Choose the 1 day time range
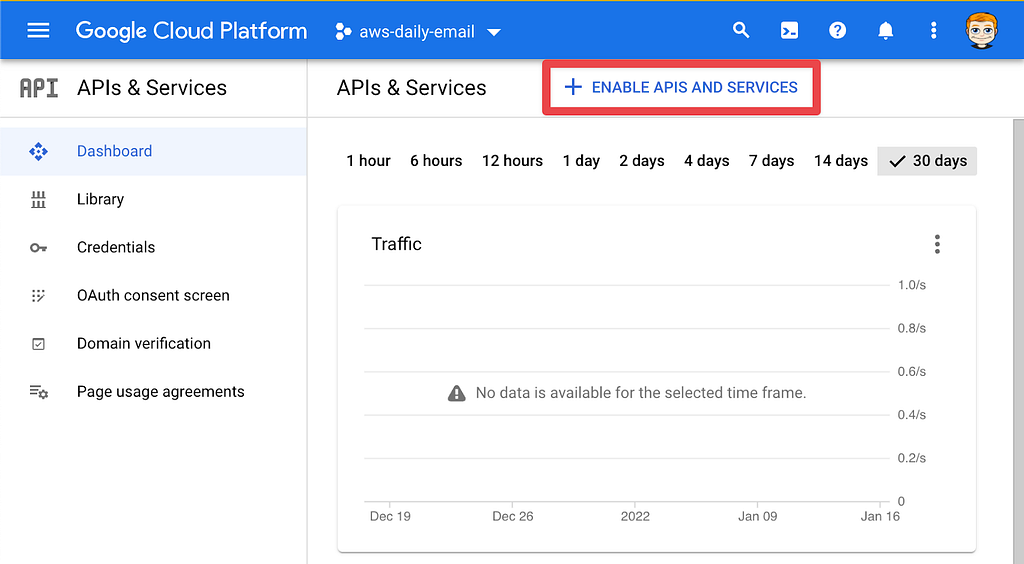This screenshot has height=564, width=1024. (x=581, y=161)
